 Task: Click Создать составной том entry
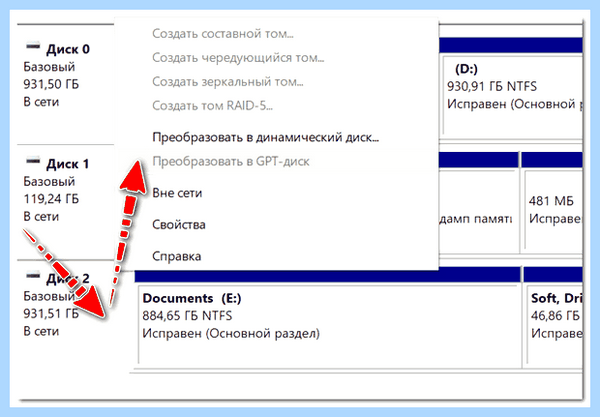tap(223, 34)
